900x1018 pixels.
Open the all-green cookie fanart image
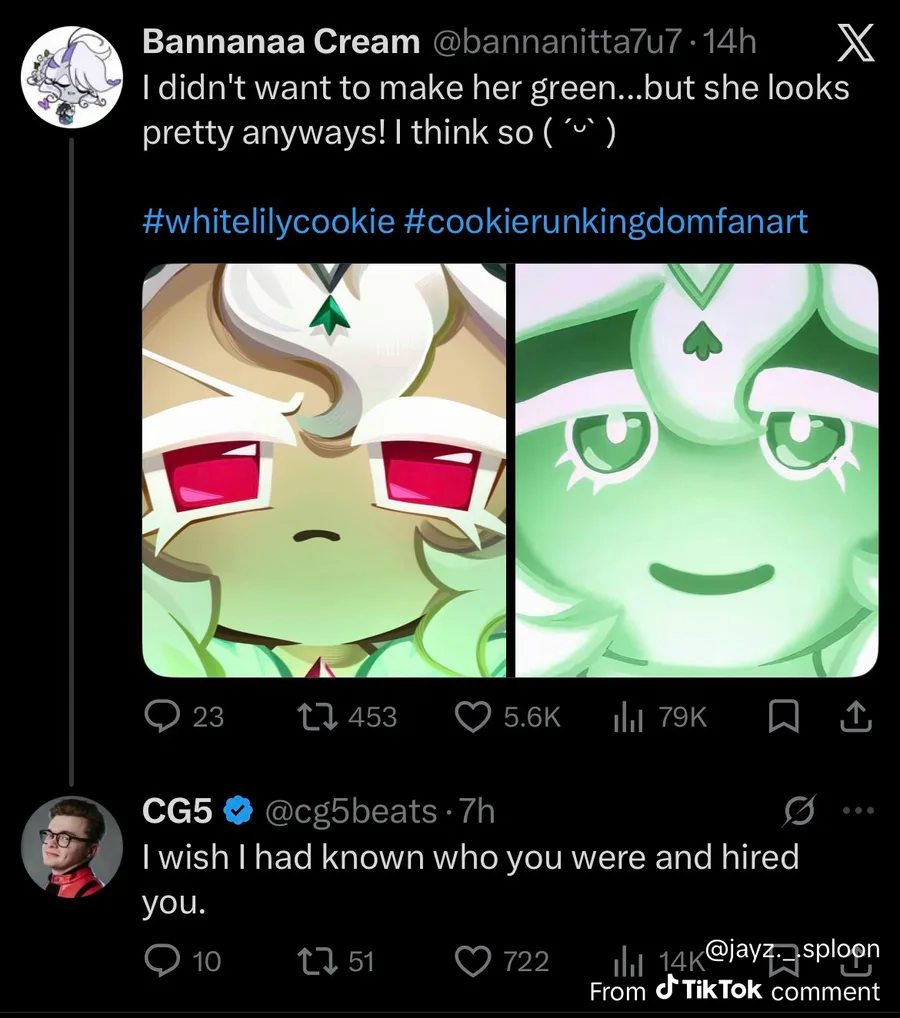pos(697,470)
